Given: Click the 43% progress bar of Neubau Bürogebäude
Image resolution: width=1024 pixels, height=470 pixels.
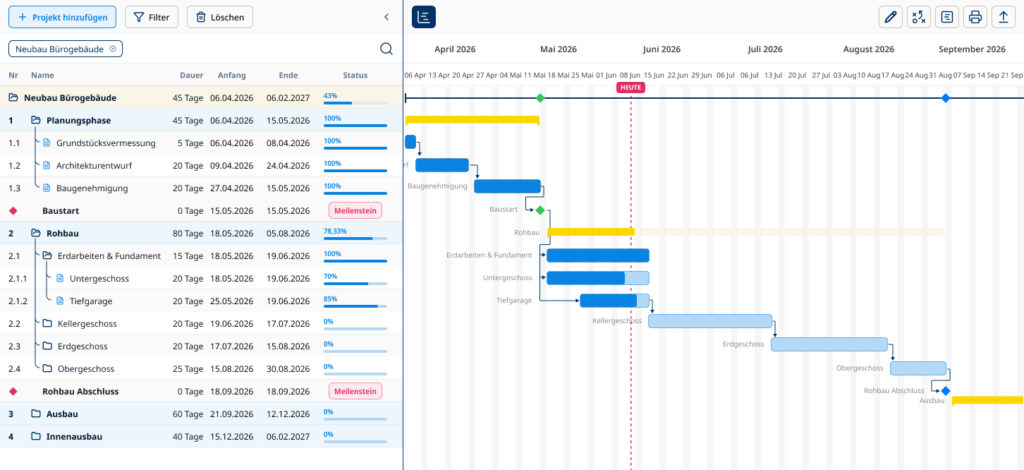Looking at the screenshot, I should click(355, 102).
